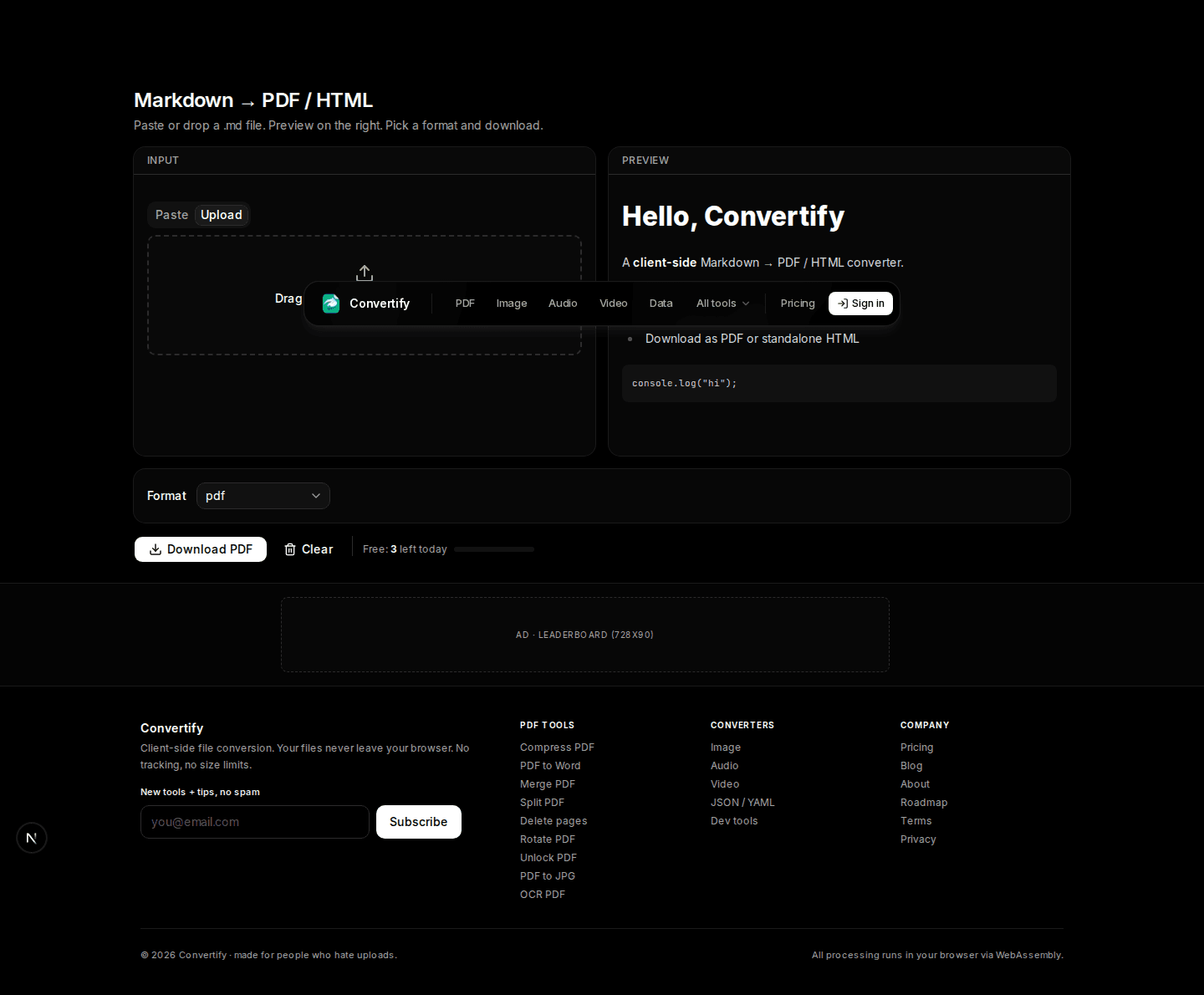Click the Convertify footer heading
Viewport: 1204px width, 995px height.
[172, 728]
